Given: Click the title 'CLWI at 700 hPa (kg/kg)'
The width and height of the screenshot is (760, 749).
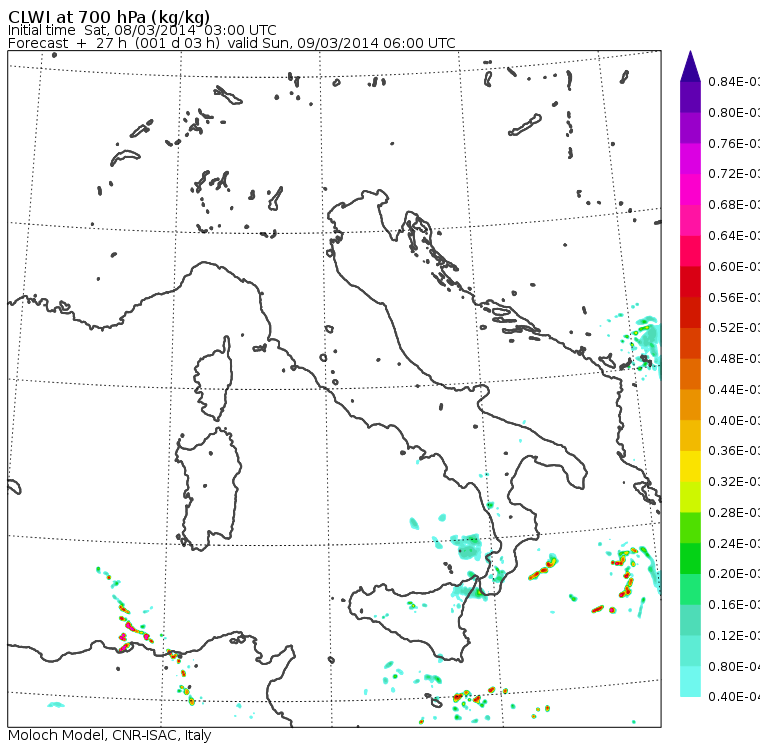Looking at the screenshot, I should pos(109,17).
